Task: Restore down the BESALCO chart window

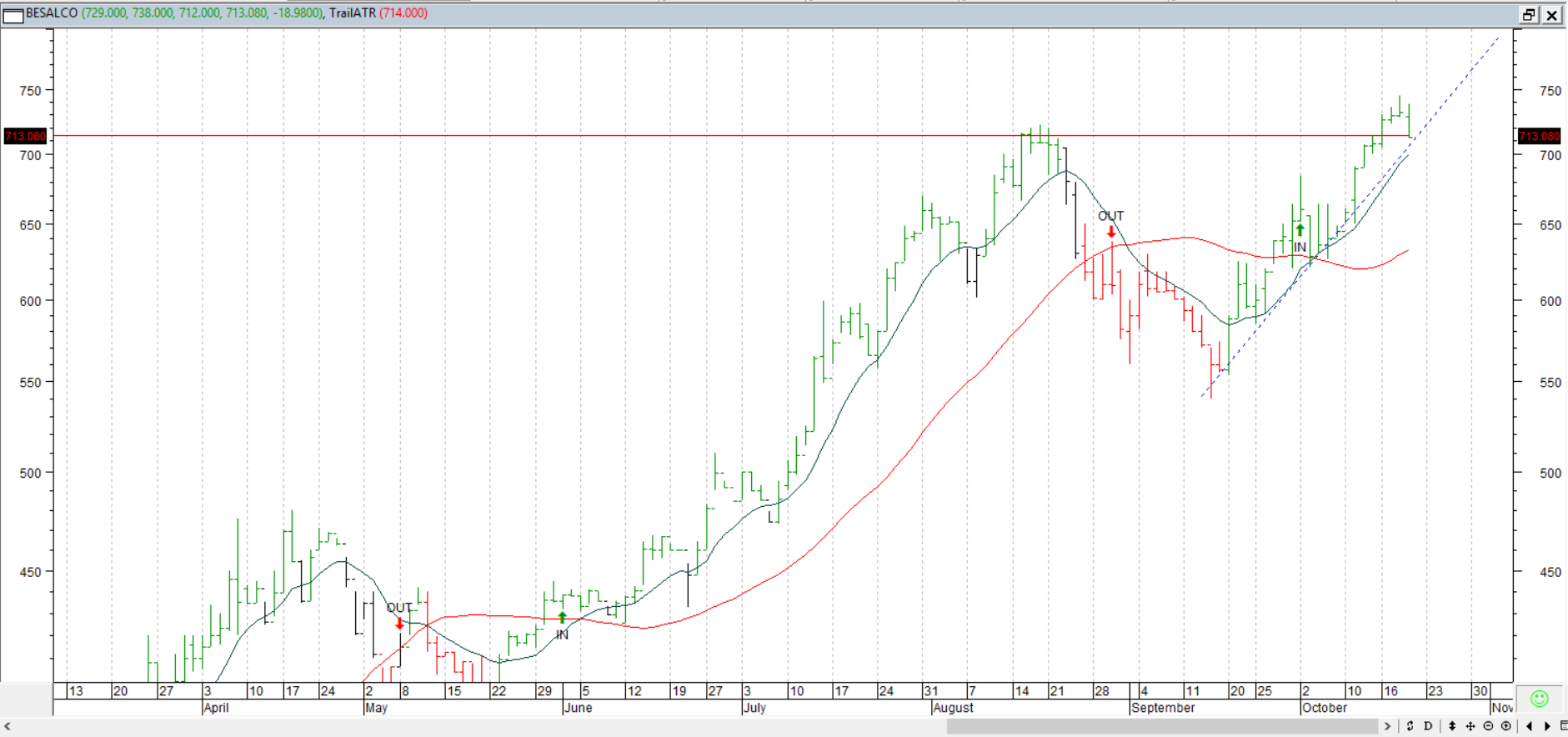Action: [x=1529, y=14]
